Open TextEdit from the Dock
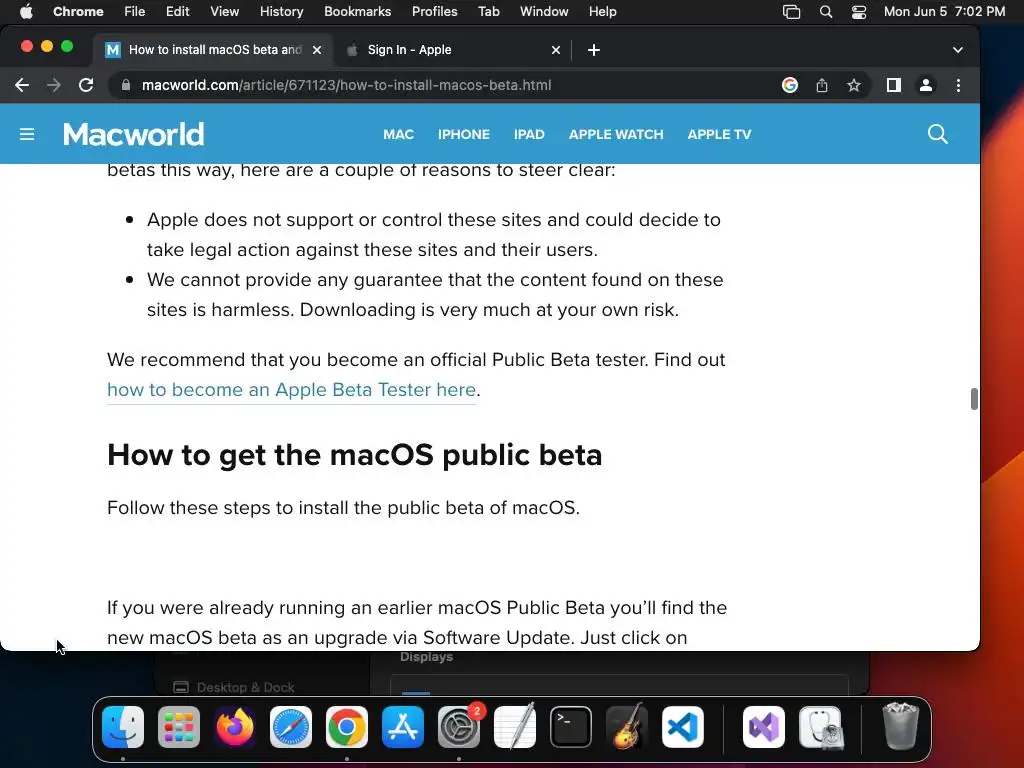 coord(515,727)
